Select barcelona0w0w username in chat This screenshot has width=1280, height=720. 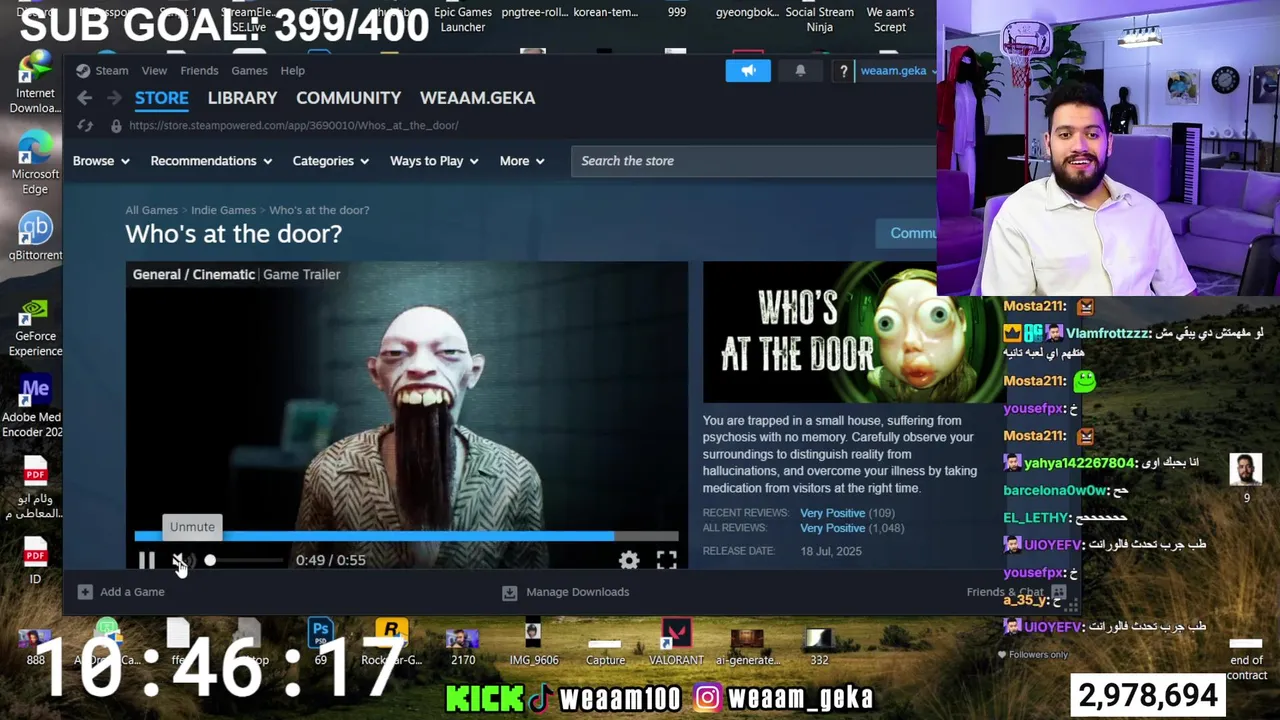(1055, 491)
